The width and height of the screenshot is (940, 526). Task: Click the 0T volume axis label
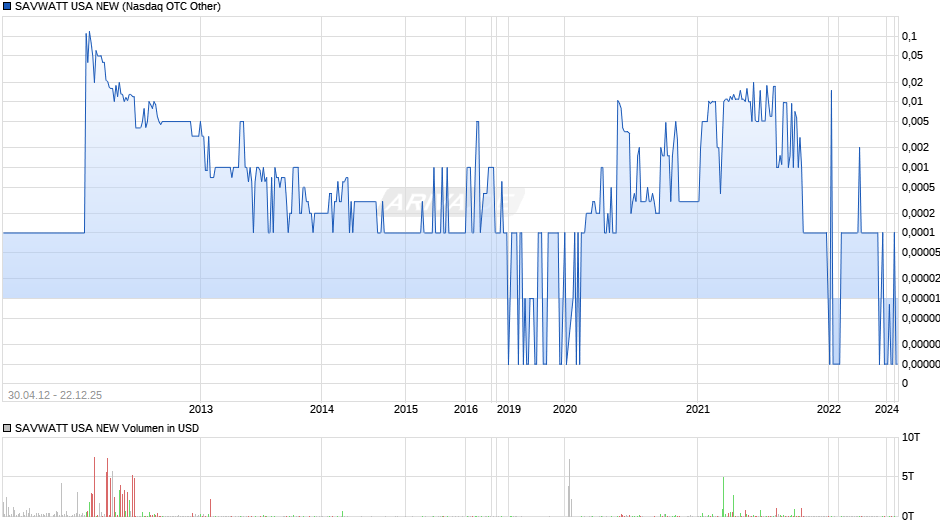[x=908, y=516]
